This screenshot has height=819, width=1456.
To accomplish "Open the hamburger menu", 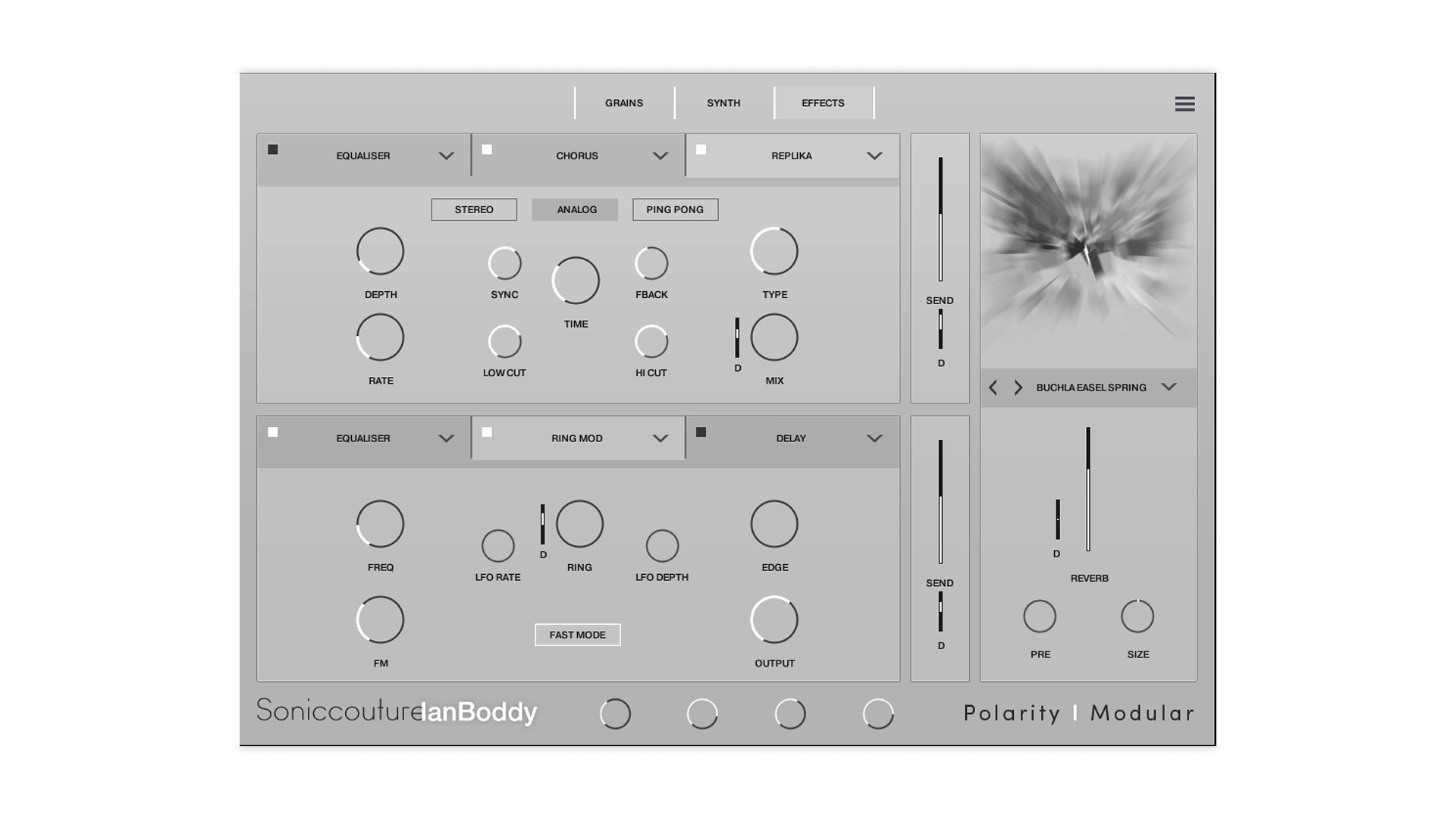I will (x=1184, y=104).
